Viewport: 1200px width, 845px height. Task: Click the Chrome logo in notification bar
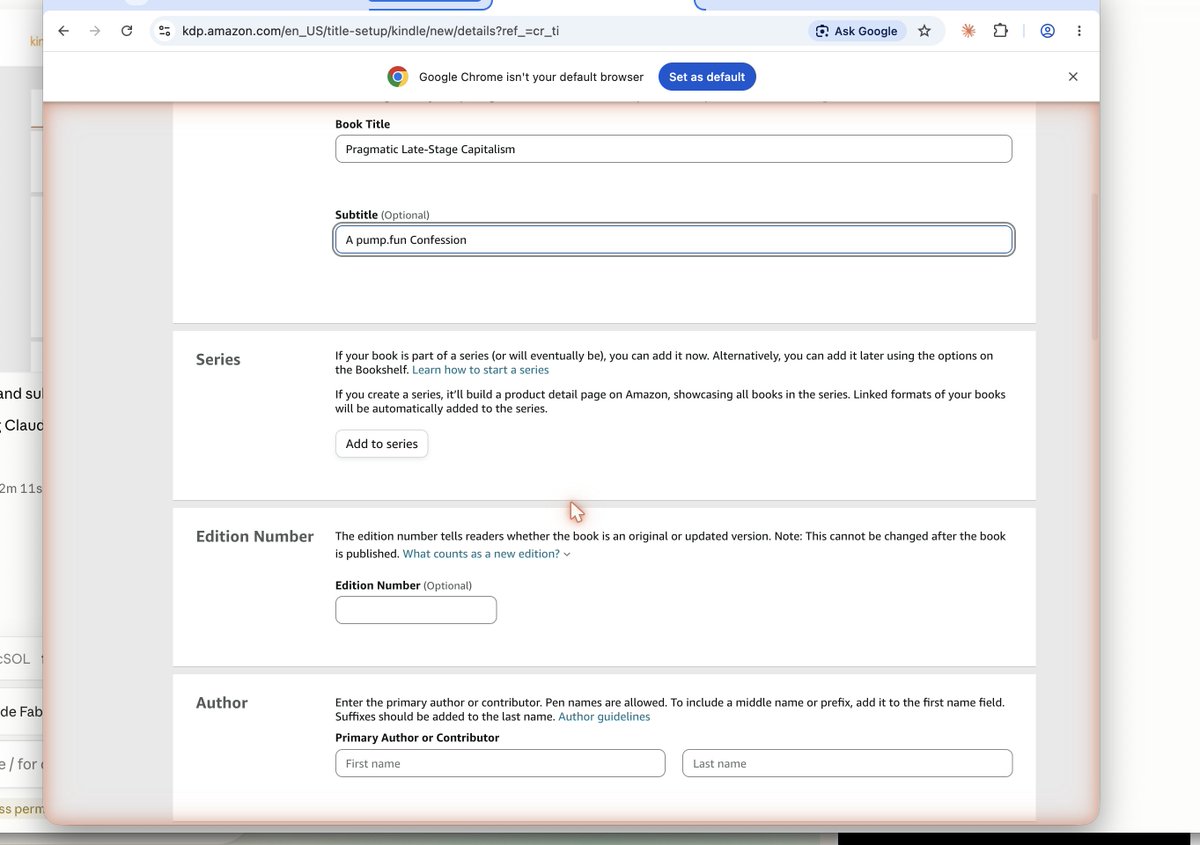click(x=398, y=77)
